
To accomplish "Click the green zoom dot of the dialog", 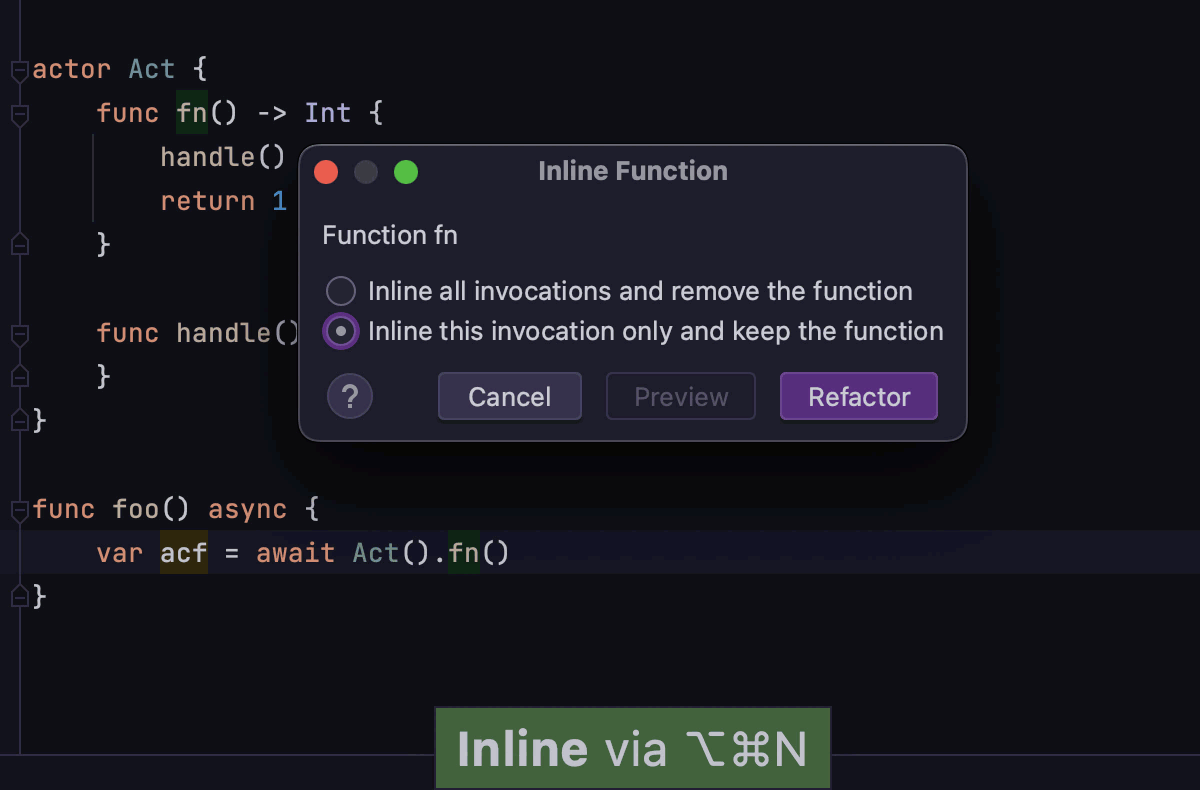I will [x=406, y=171].
